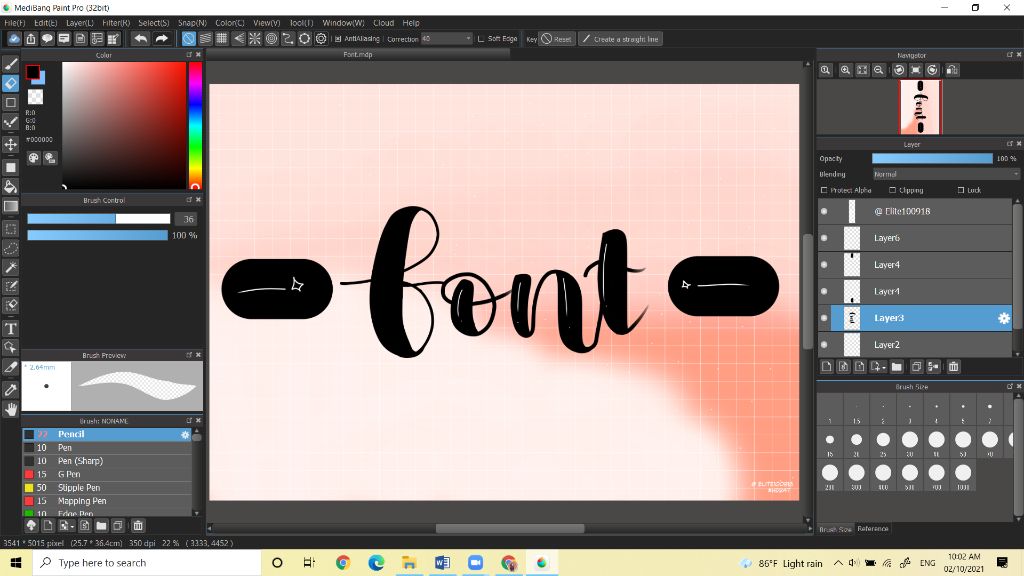The height and width of the screenshot is (576, 1024).
Task: Click the Navigator canvas thumbnail
Action: 920,107
